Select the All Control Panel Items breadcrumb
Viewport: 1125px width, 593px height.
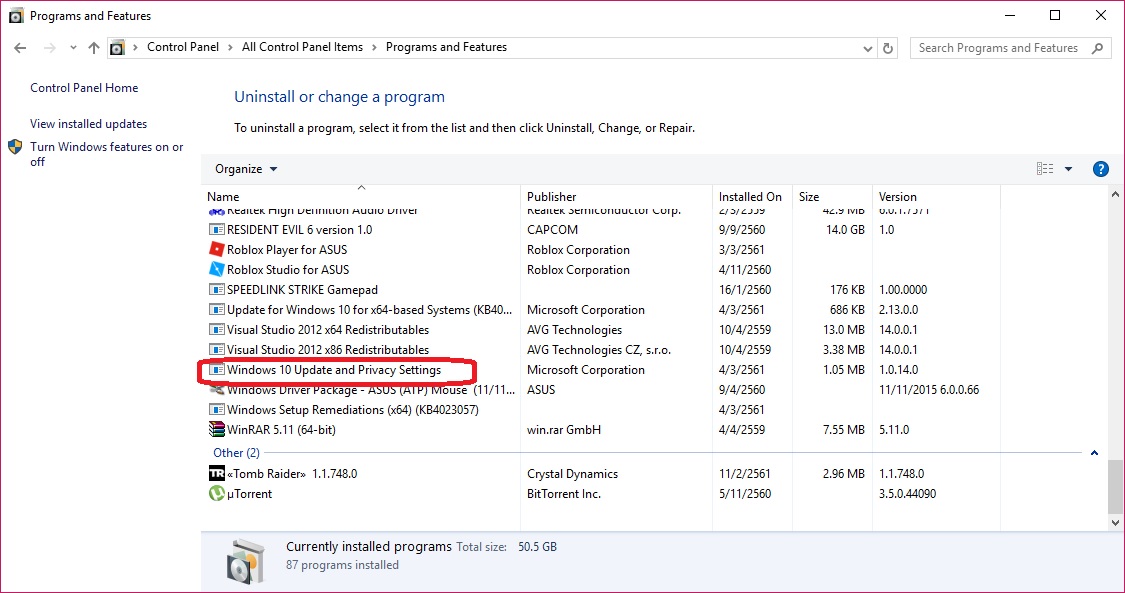pos(303,47)
